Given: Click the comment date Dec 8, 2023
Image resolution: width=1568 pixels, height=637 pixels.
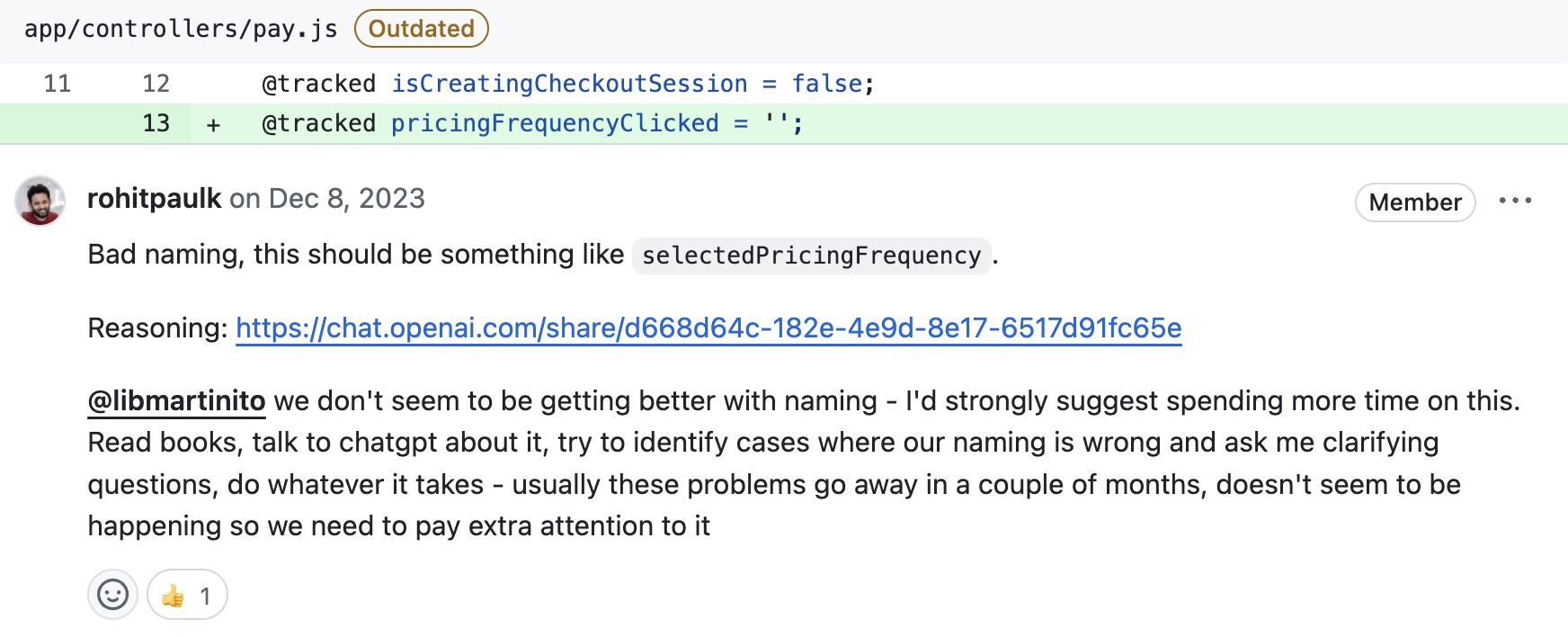Looking at the screenshot, I should click(346, 198).
